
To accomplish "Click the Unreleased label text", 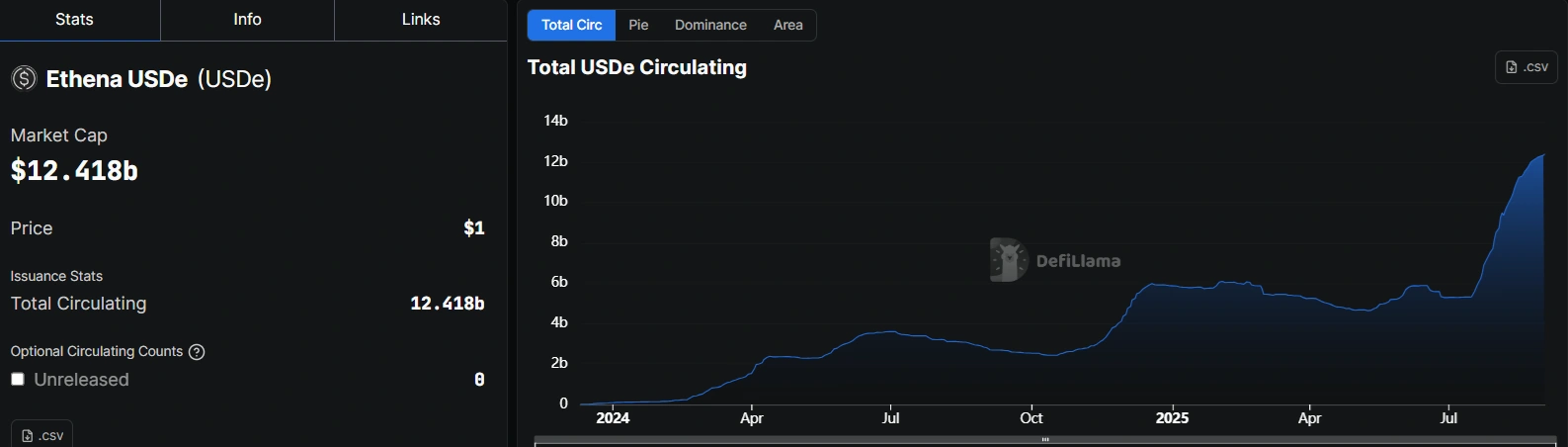I will pos(81,380).
